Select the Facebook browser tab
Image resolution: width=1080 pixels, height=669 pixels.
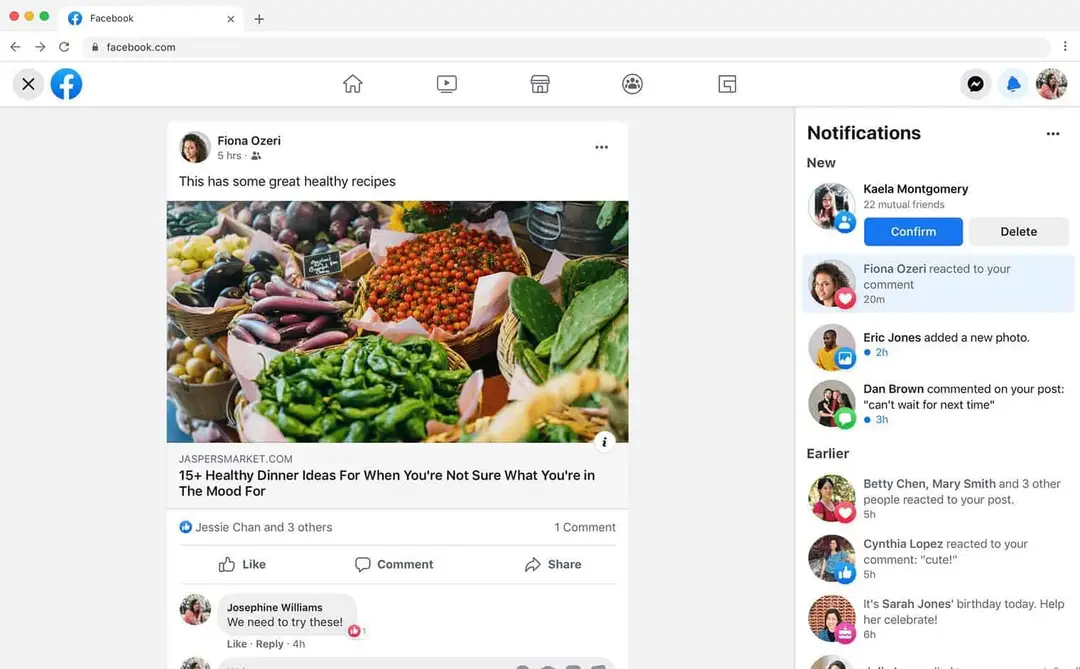point(152,19)
